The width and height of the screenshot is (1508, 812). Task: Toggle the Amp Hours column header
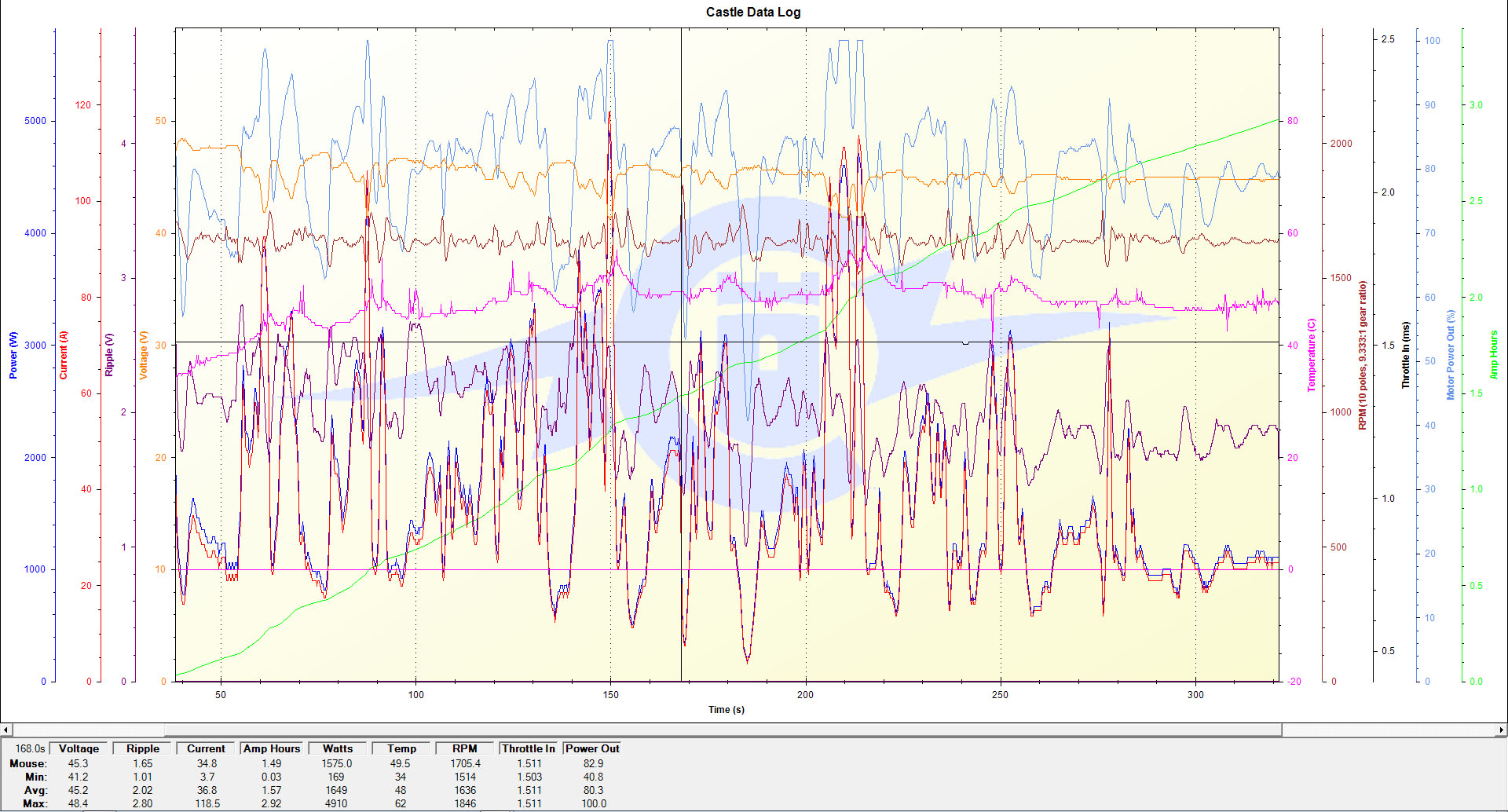(x=272, y=748)
